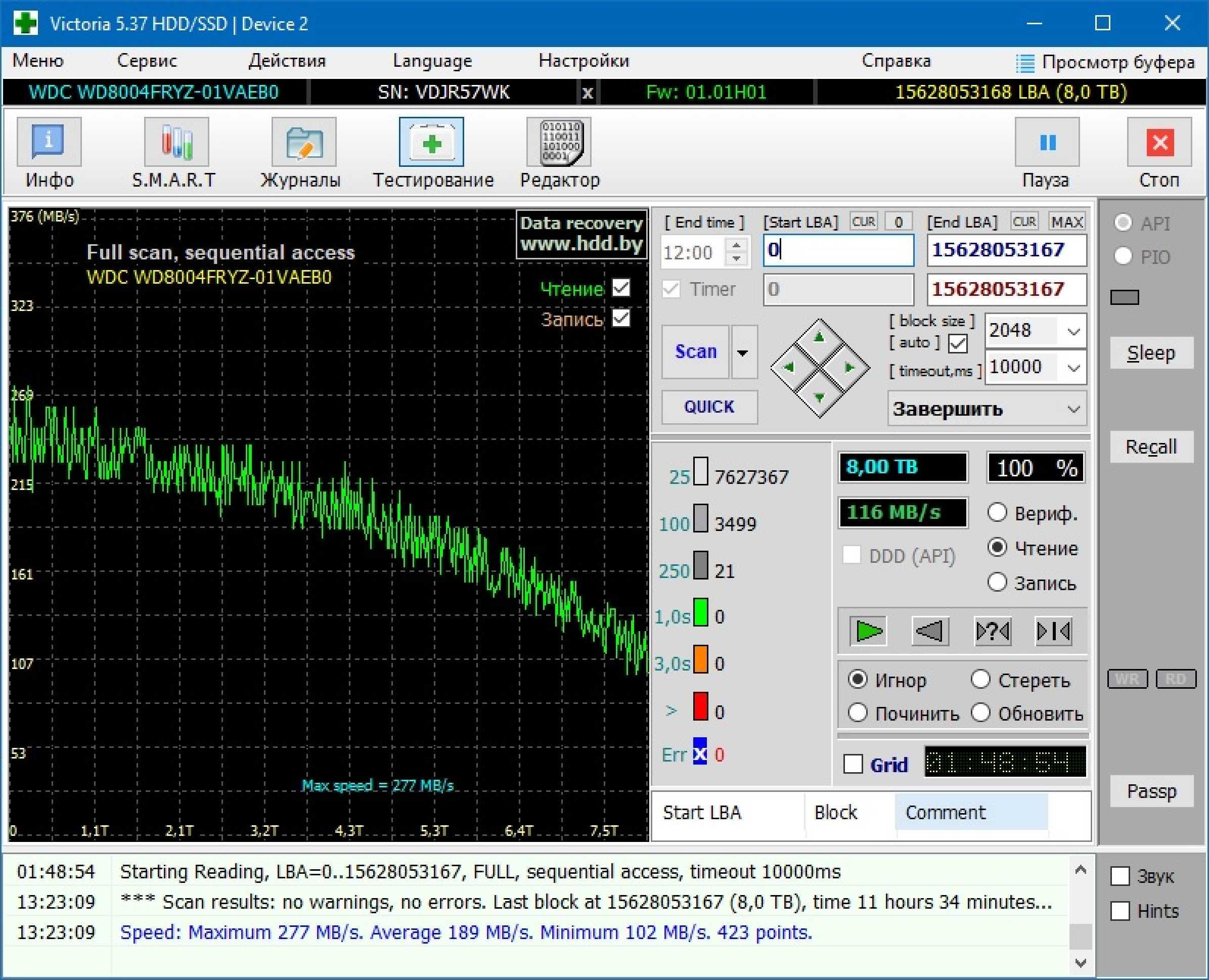Expand the Завершить action dropdown
The height and width of the screenshot is (980, 1209).
coord(1074,409)
